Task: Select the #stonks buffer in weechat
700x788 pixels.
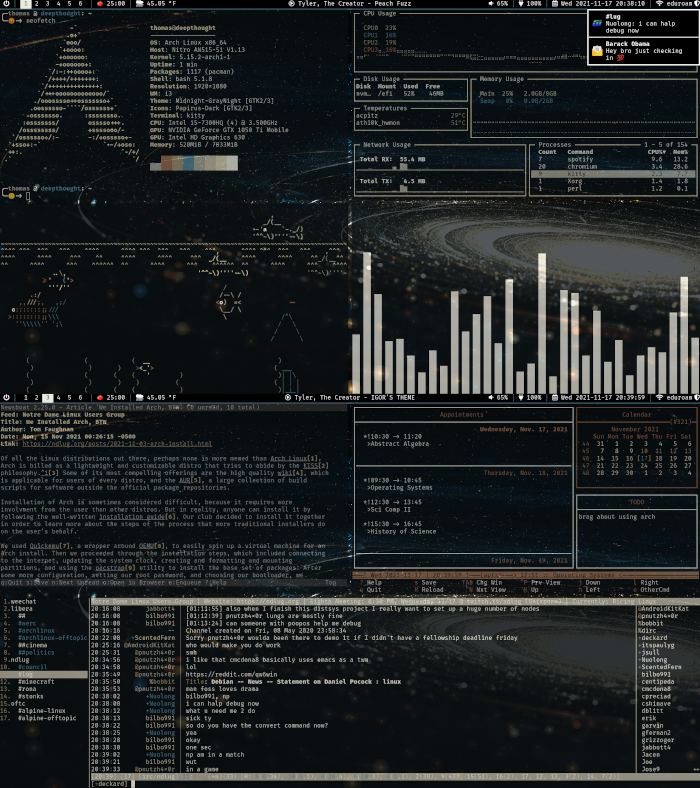Action: (x=31, y=696)
